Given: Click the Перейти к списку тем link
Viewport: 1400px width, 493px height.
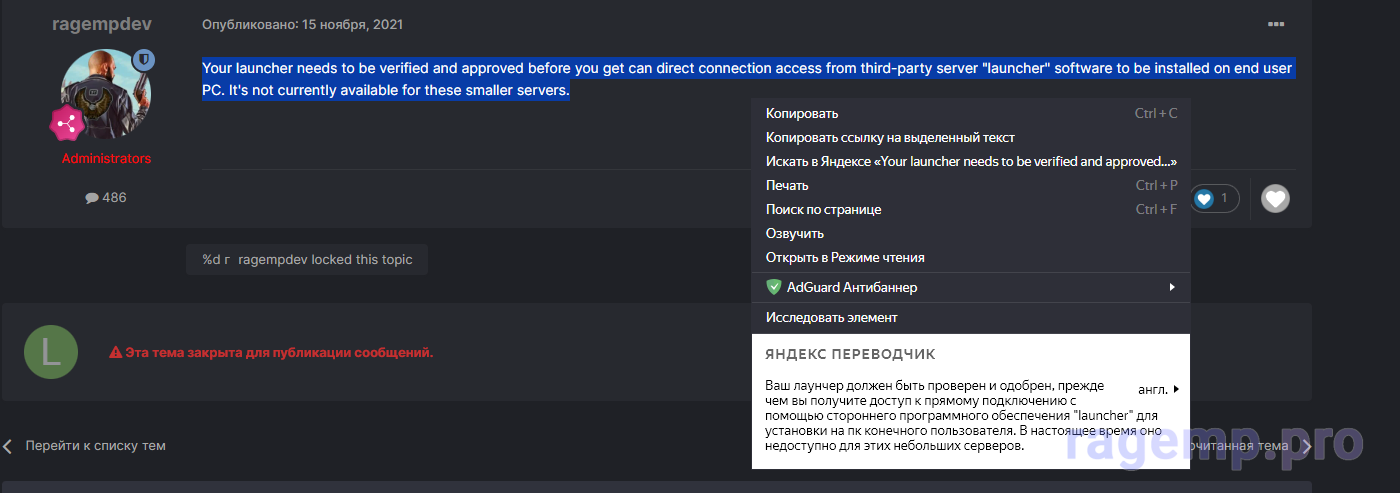Looking at the screenshot, I should (95, 446).
